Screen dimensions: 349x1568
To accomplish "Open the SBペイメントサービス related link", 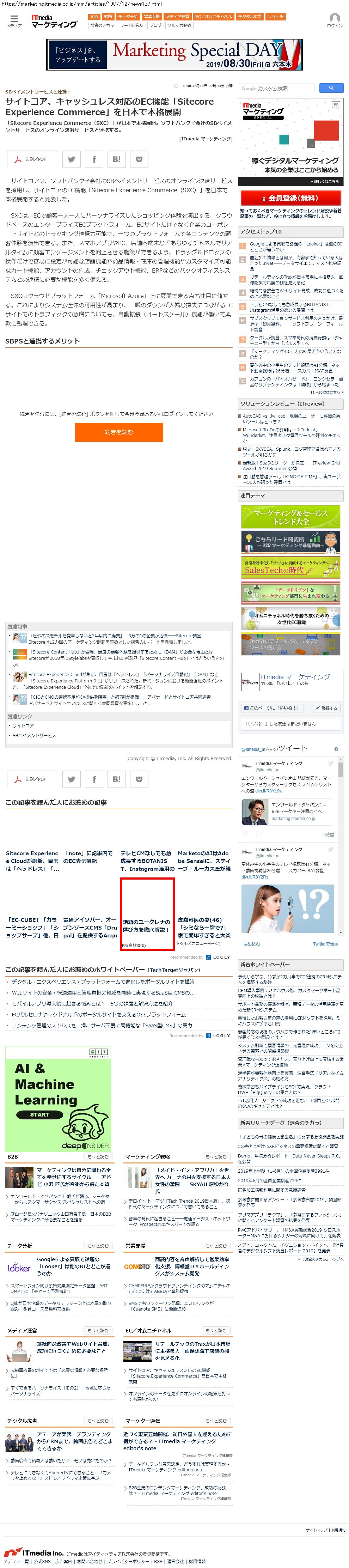I will 35,735.
